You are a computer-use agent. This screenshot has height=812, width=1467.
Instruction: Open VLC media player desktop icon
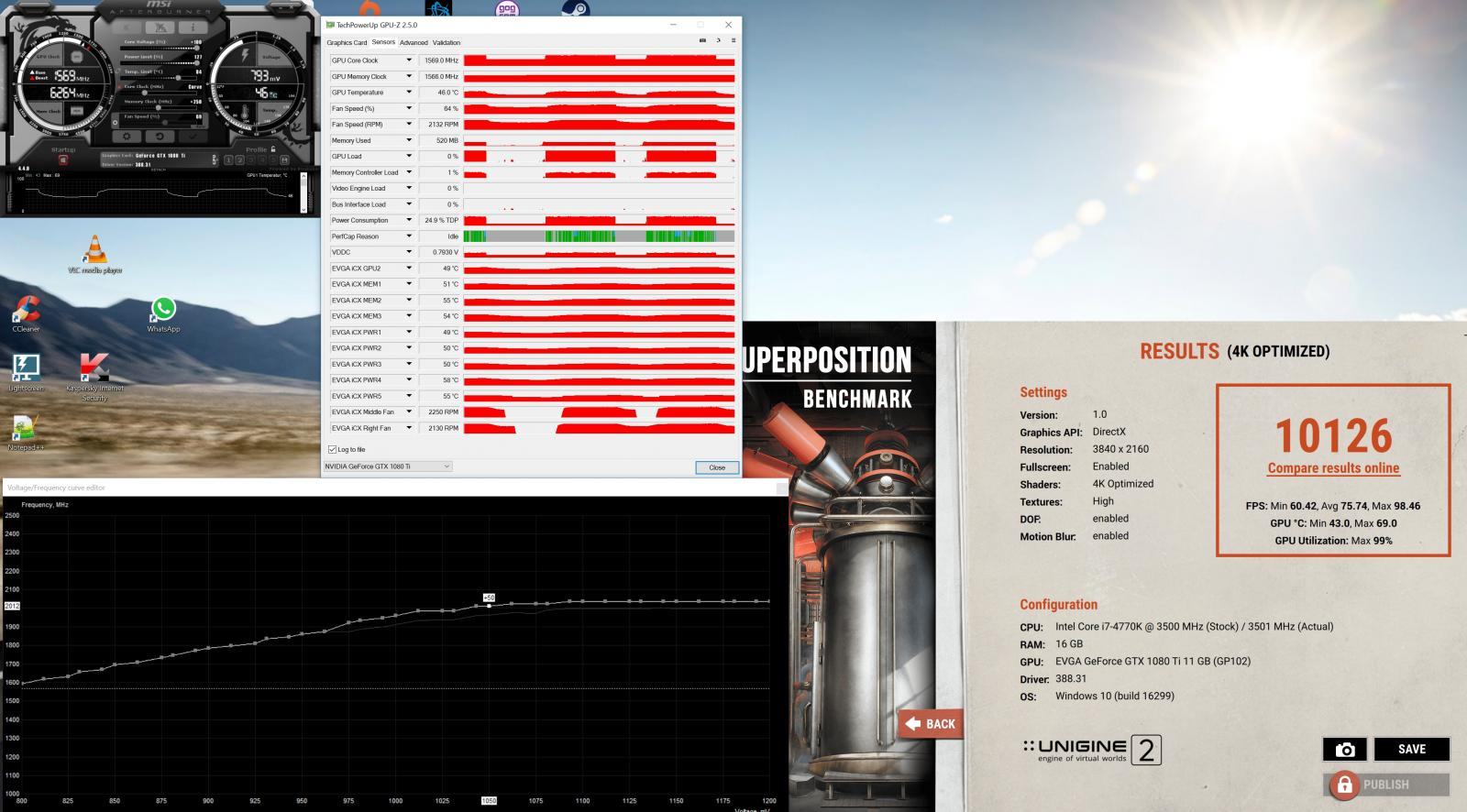94,256
